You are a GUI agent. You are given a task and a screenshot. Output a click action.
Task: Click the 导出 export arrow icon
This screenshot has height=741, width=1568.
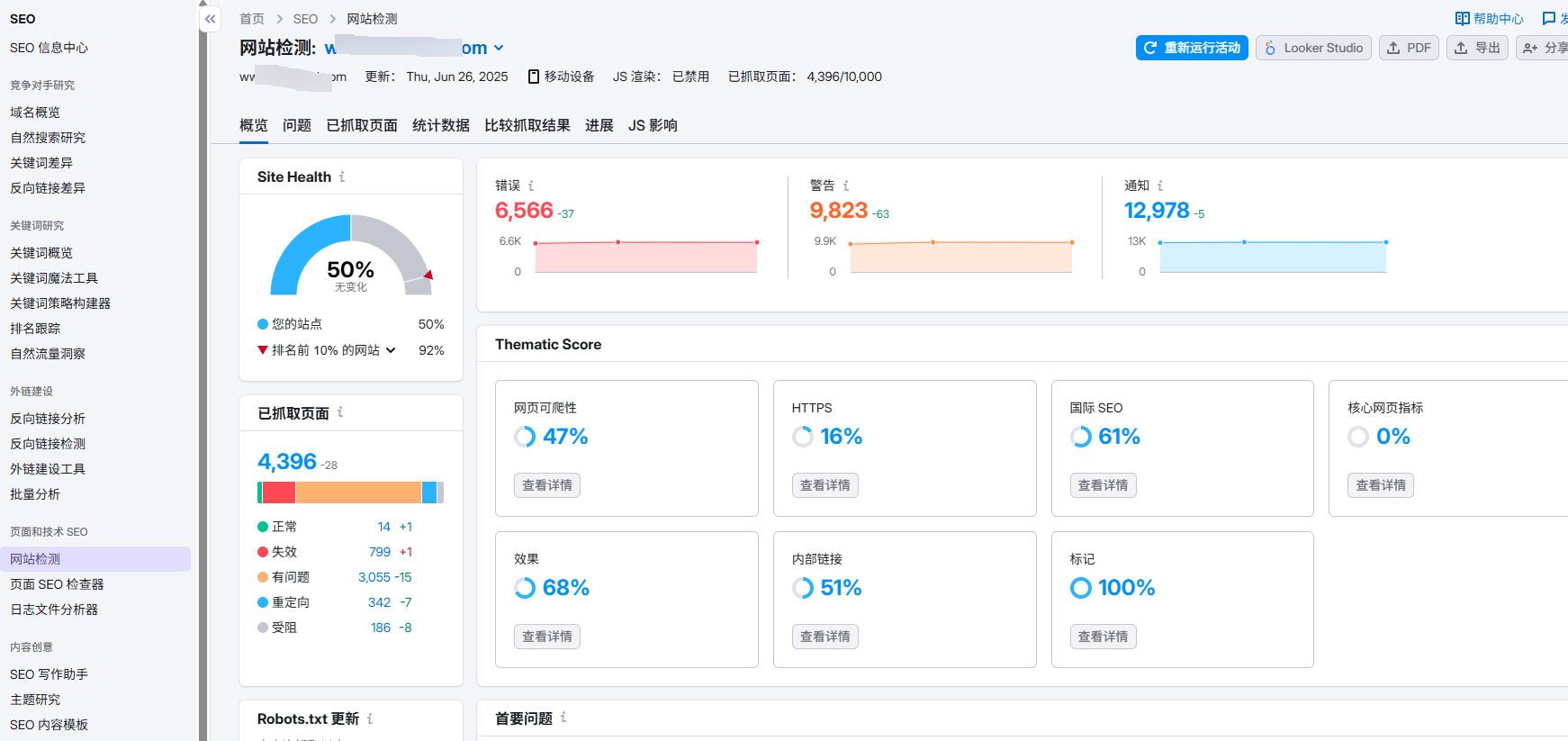coord(1461,48)
